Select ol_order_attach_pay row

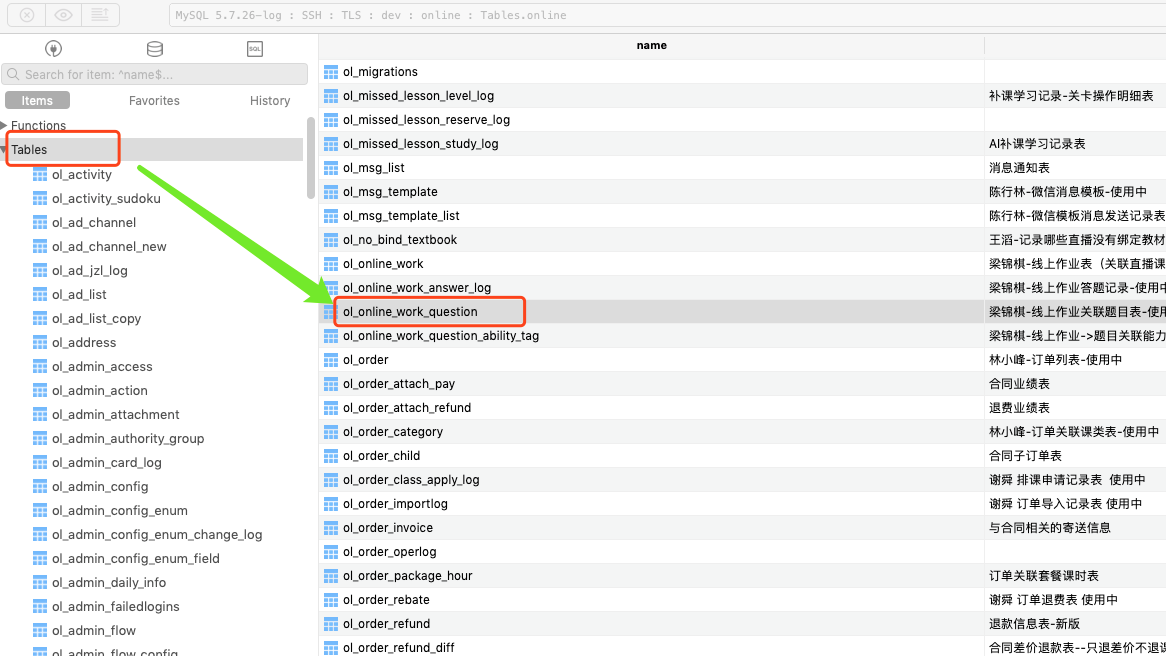tap(743, 384)
